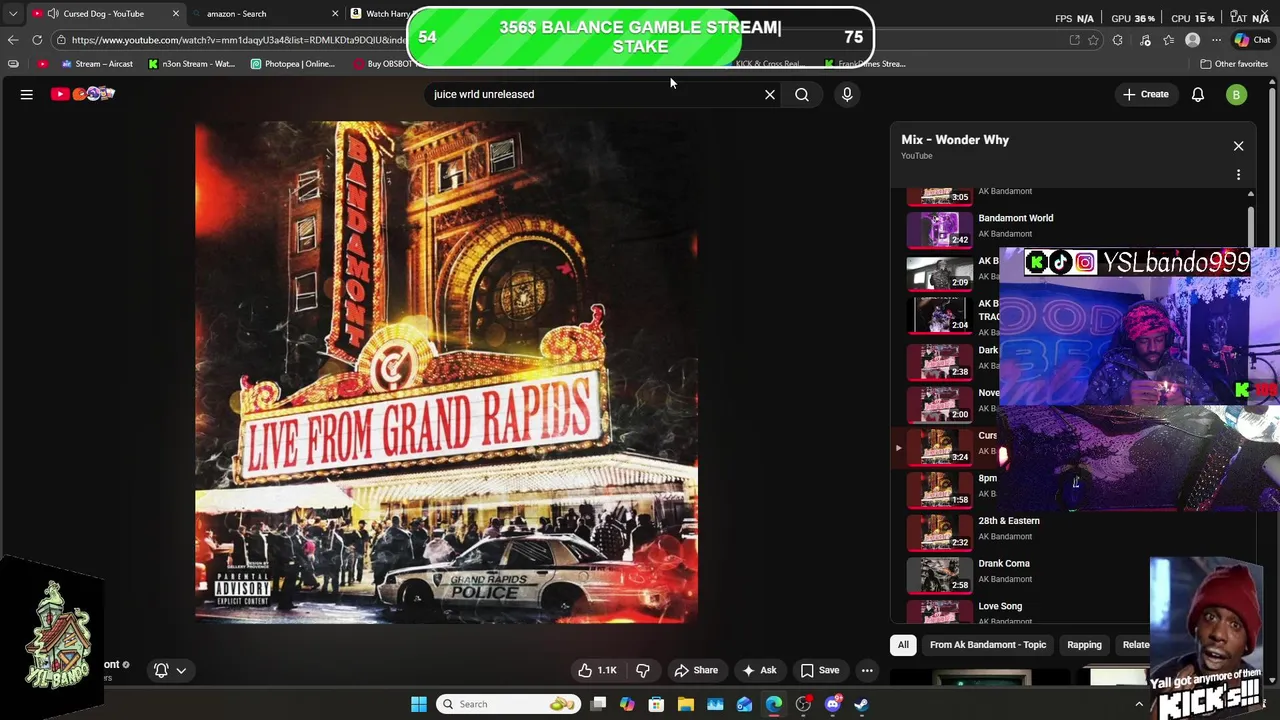This screenshot has width=1280, height=720.
Task: Expand the Other favorites folder
Action: pos(1234,64)
